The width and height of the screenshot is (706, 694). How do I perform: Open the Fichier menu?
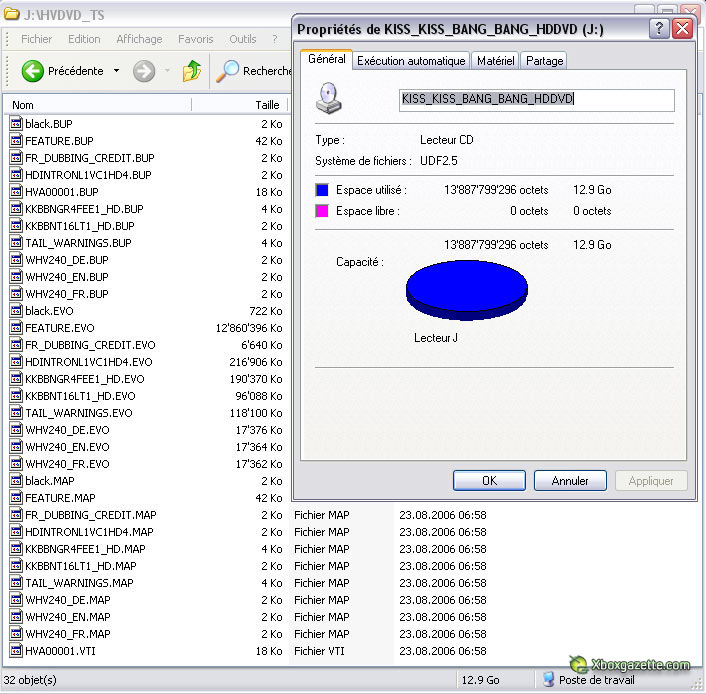coord(37,39)
